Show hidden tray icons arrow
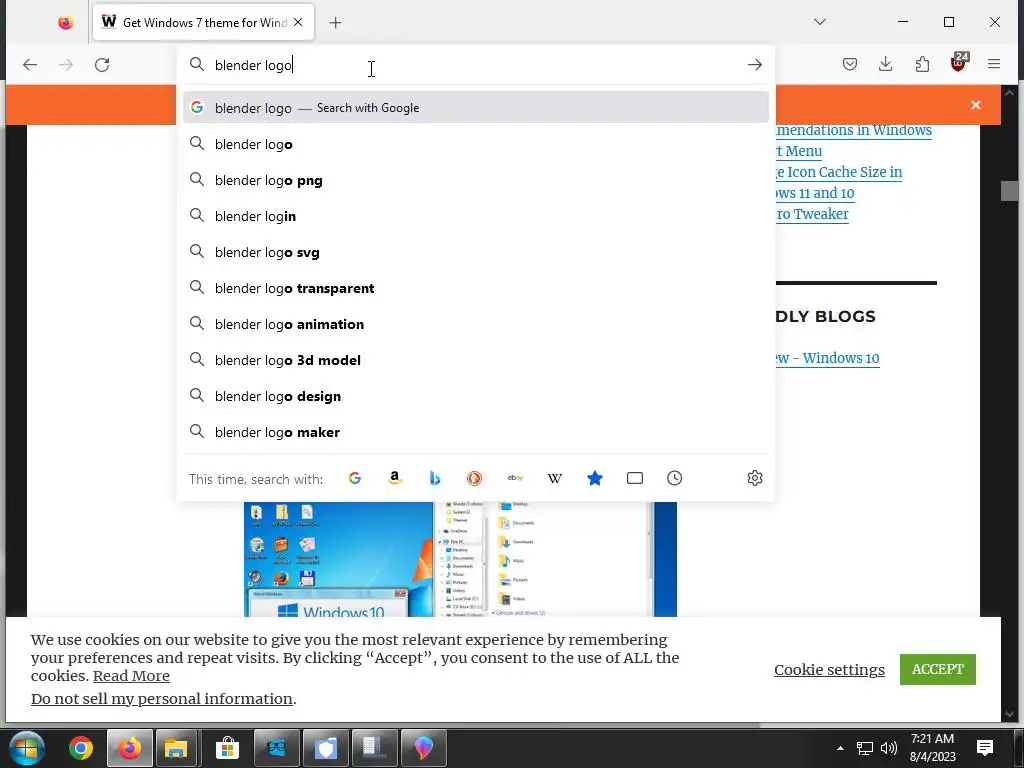This screenshot has width=1024, height=768. pos(840,748)
